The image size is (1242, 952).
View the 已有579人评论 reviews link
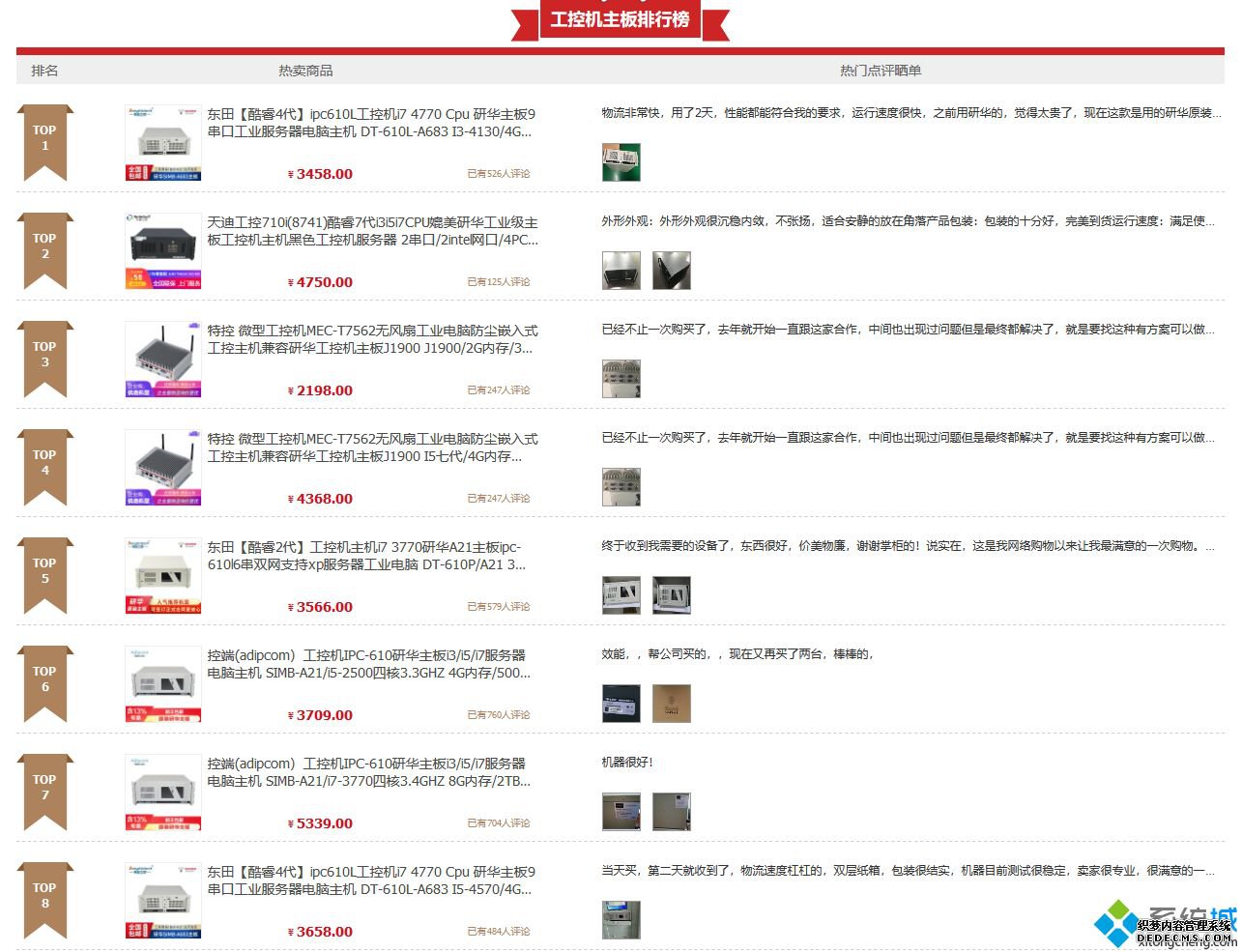coord(499,607)
